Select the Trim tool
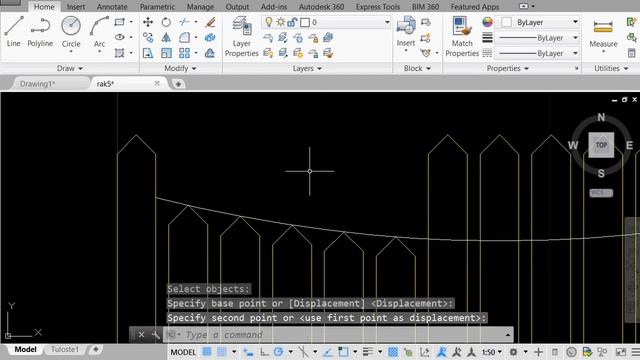Viewport: 640px width, 360px height. 184,22
